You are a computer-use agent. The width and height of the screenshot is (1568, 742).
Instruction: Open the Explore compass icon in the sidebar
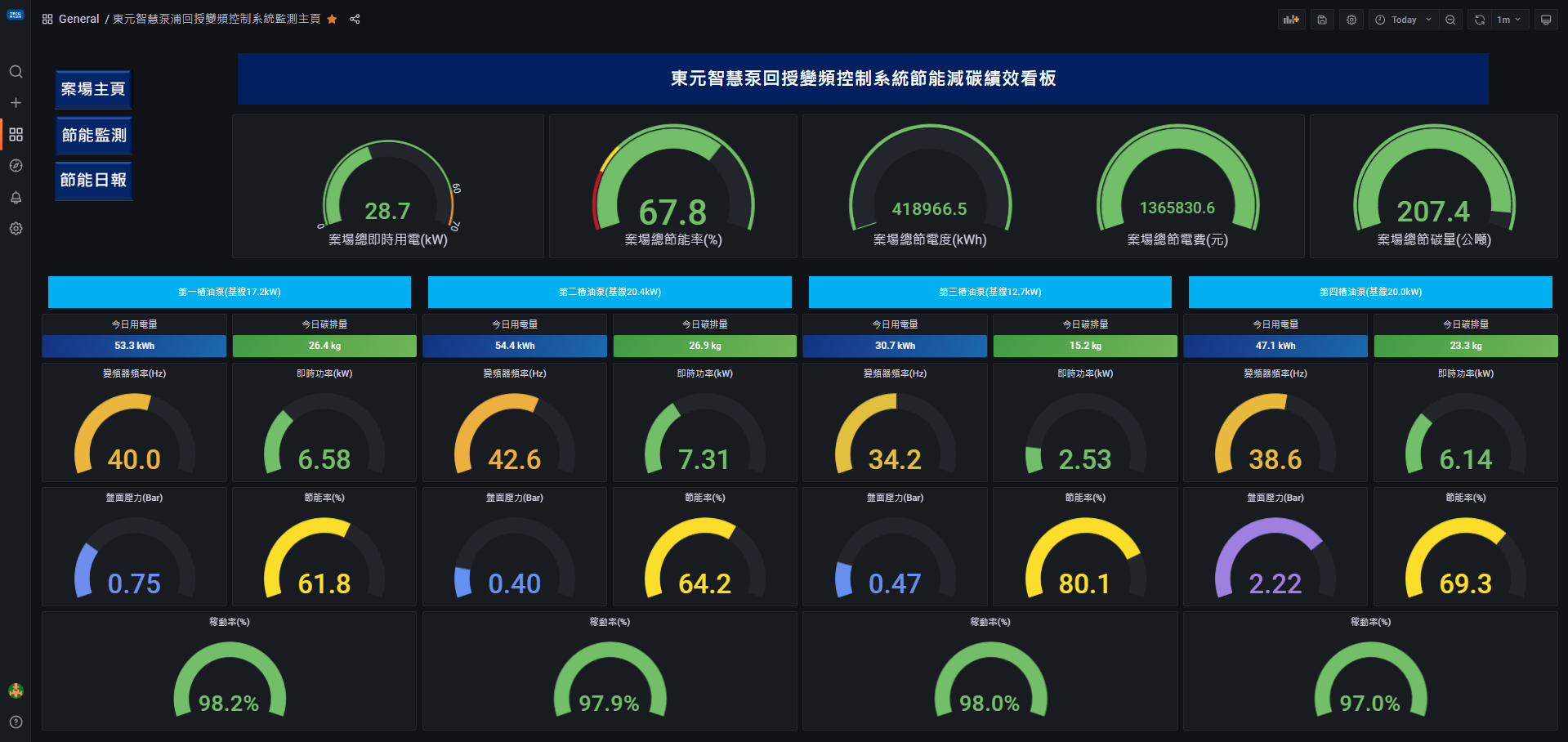pyautogui.click(x=16, y=165)
